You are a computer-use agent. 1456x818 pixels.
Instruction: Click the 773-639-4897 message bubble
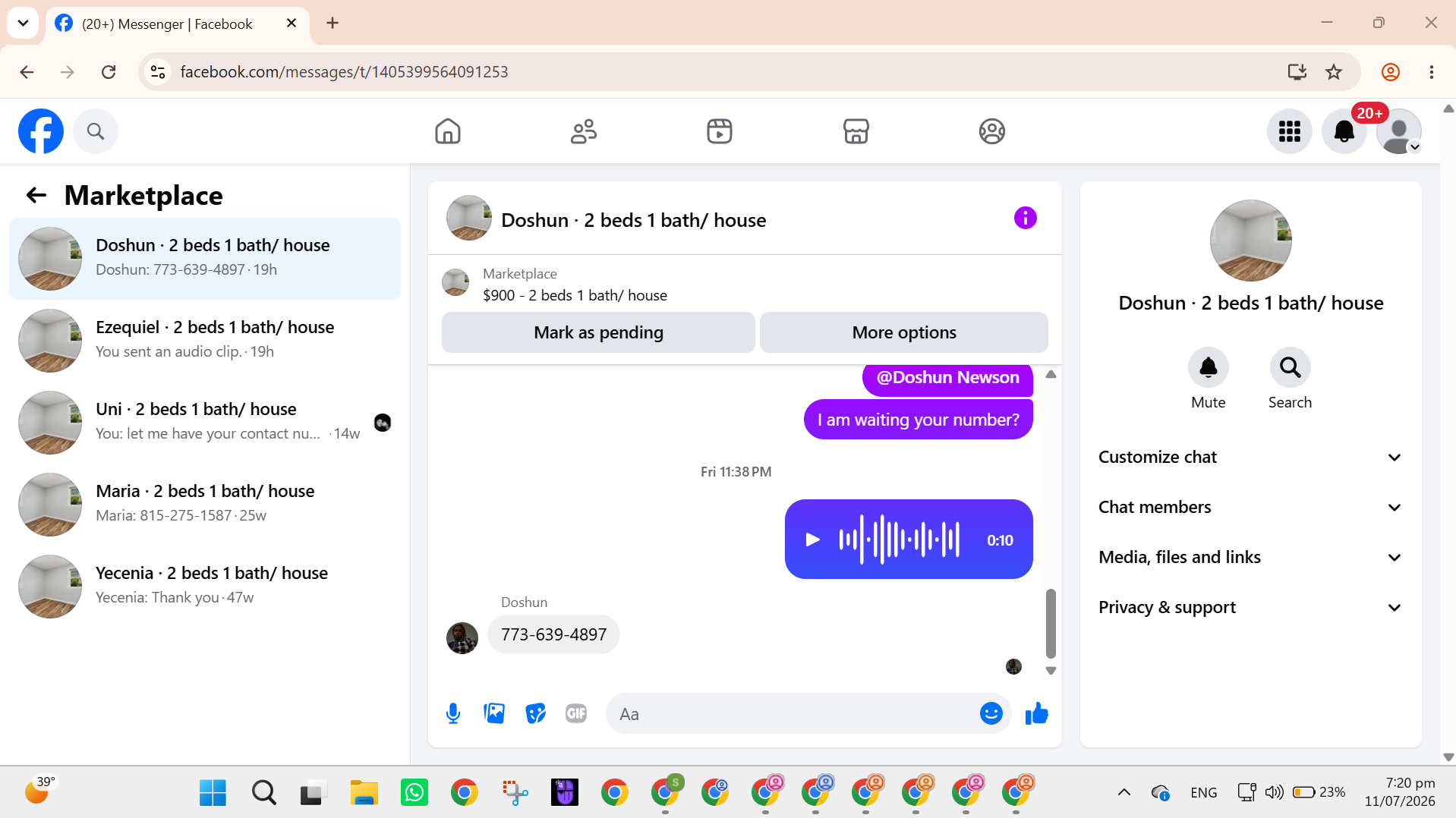(553, 634)
